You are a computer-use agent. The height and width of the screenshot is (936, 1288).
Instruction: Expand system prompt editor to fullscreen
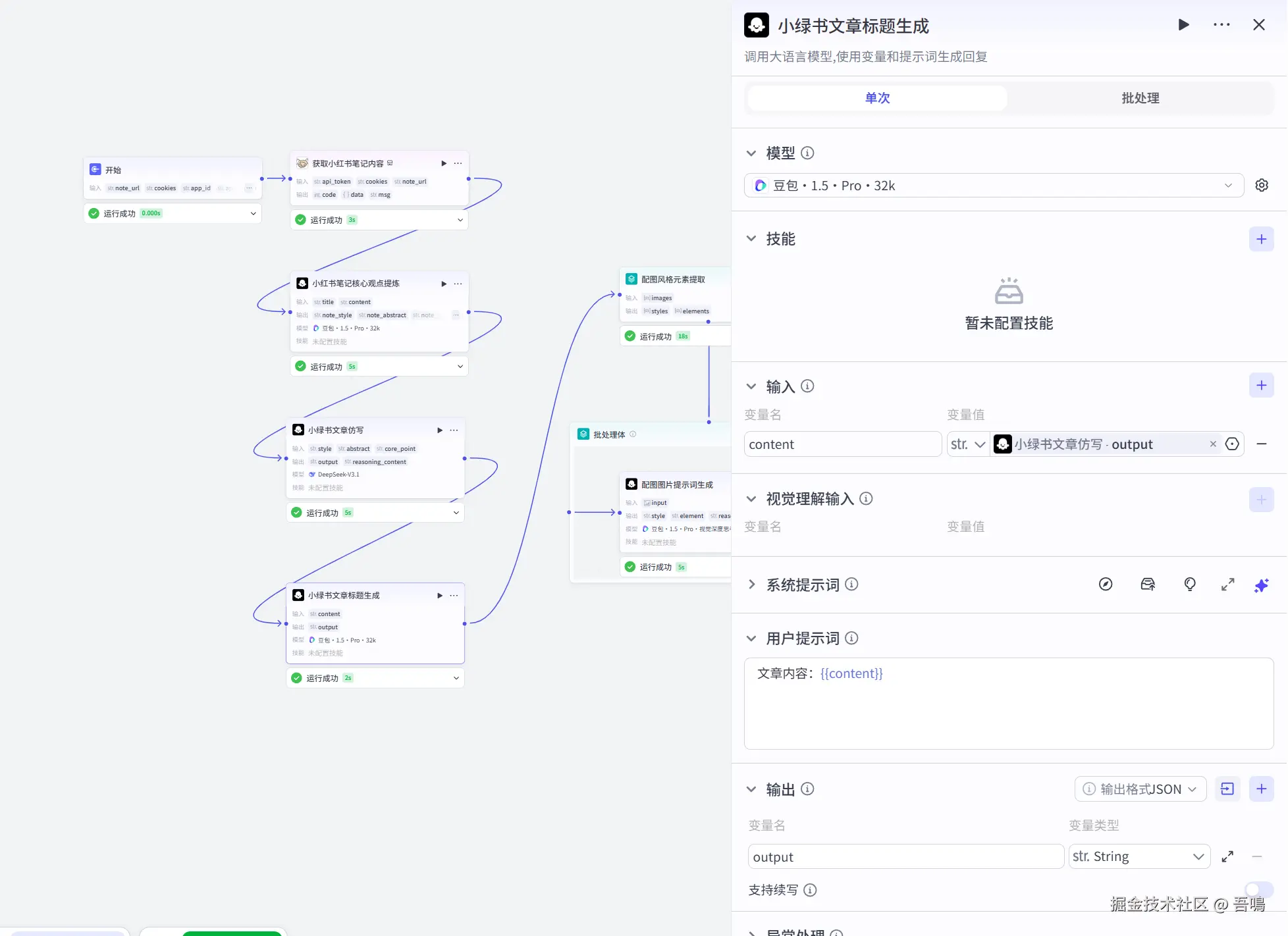1227,585
